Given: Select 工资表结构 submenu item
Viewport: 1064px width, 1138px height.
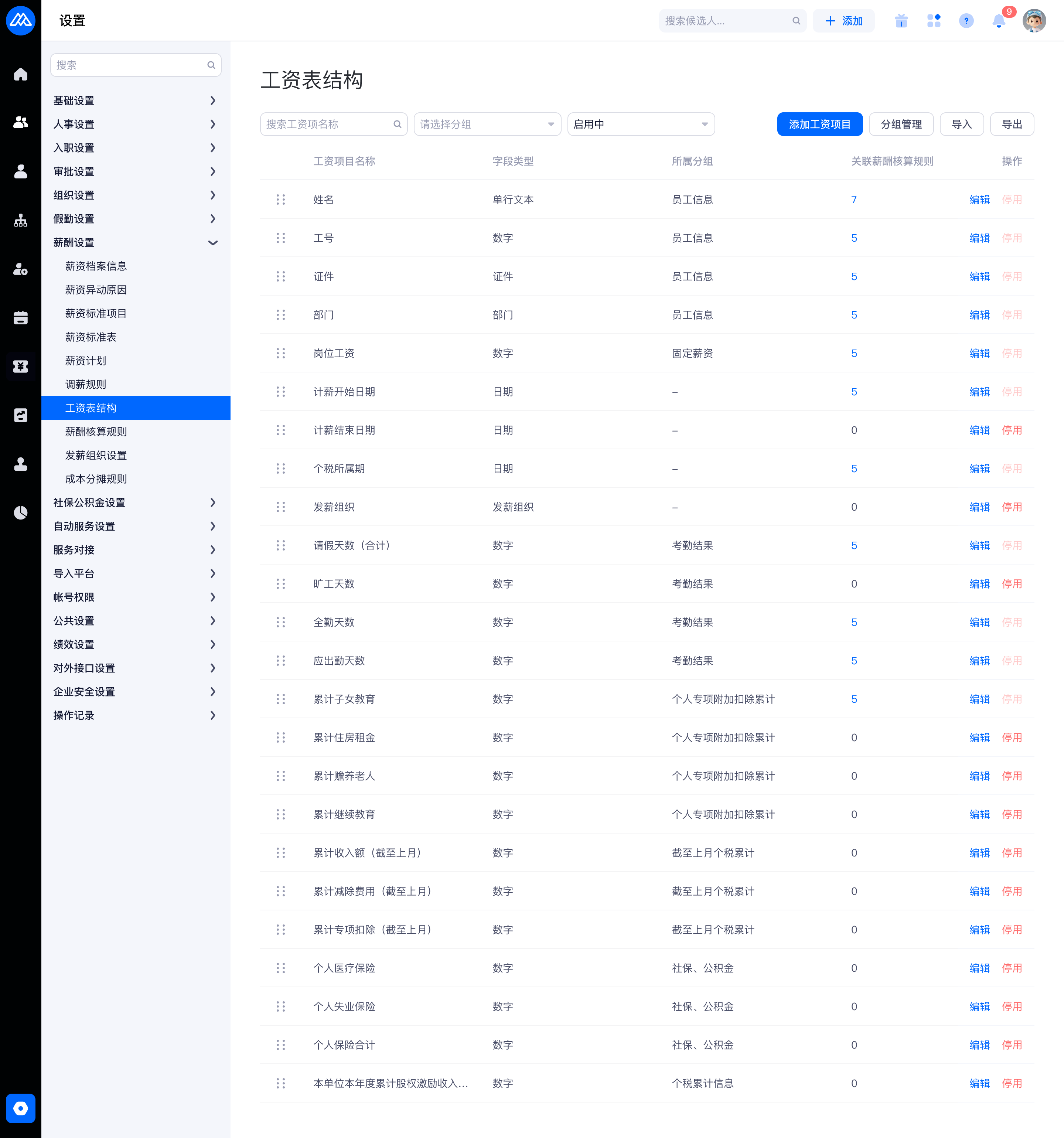Looking at the screenshot, I should (136, 408).
